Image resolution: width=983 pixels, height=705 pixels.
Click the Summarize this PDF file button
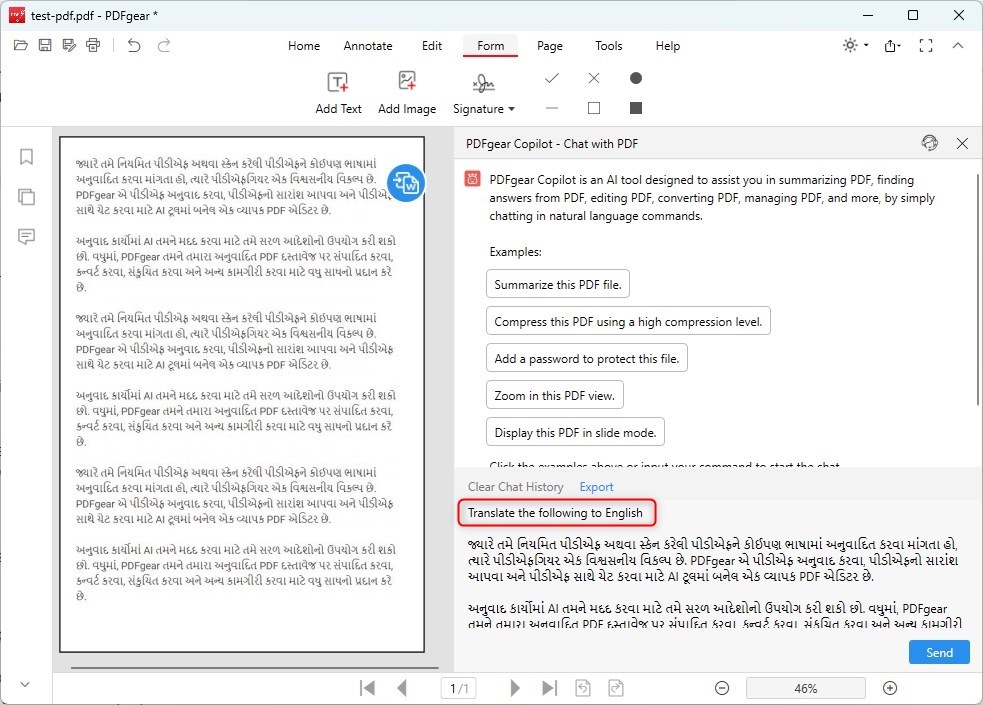557,284
